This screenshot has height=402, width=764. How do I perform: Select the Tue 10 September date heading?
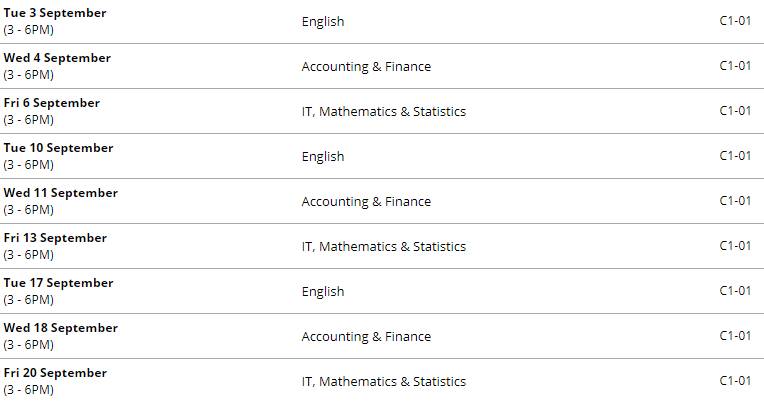click(x=58, y=148)
